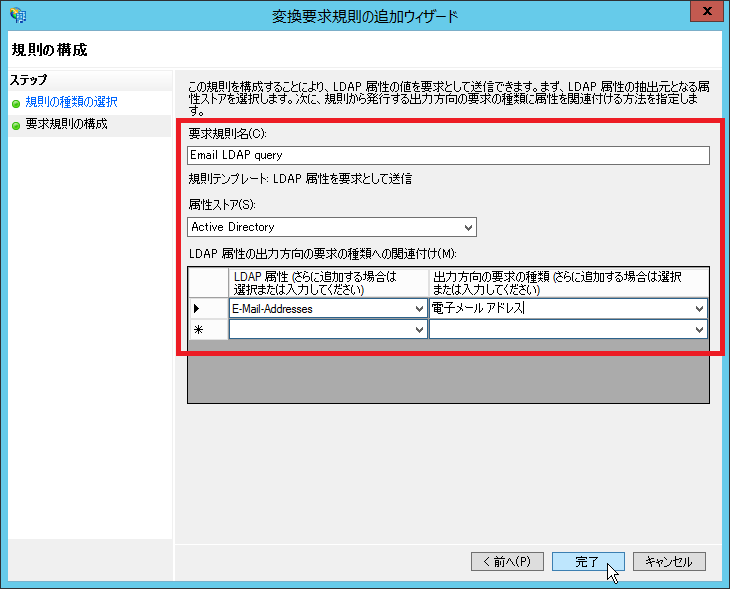Expand the E-Mail-Addresses LDAP attribute dropdown arrow
The height and width of the screenshot is (589, 730).
click(x=419, y=309)
